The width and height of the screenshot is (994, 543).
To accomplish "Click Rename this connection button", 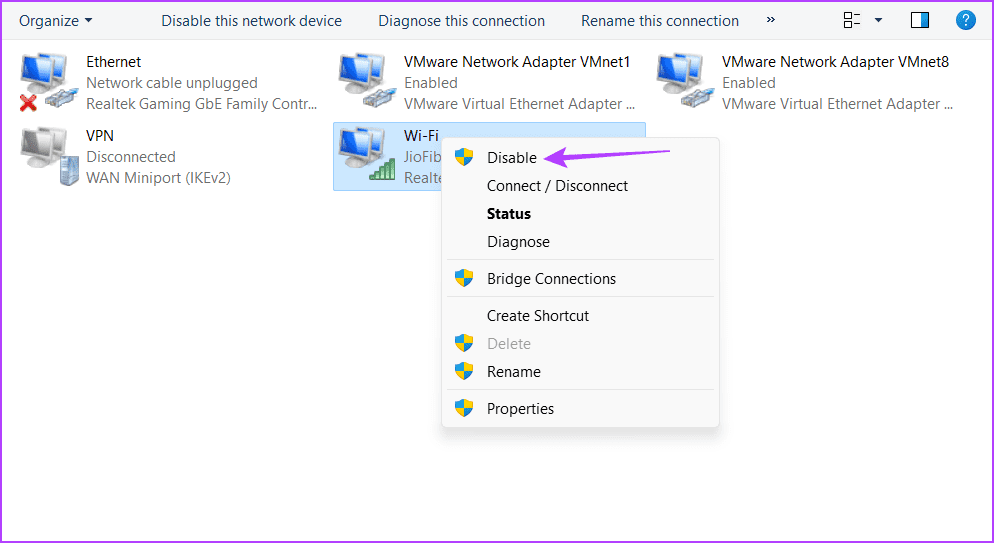I will pyautogui.click(x=660, y=20).
